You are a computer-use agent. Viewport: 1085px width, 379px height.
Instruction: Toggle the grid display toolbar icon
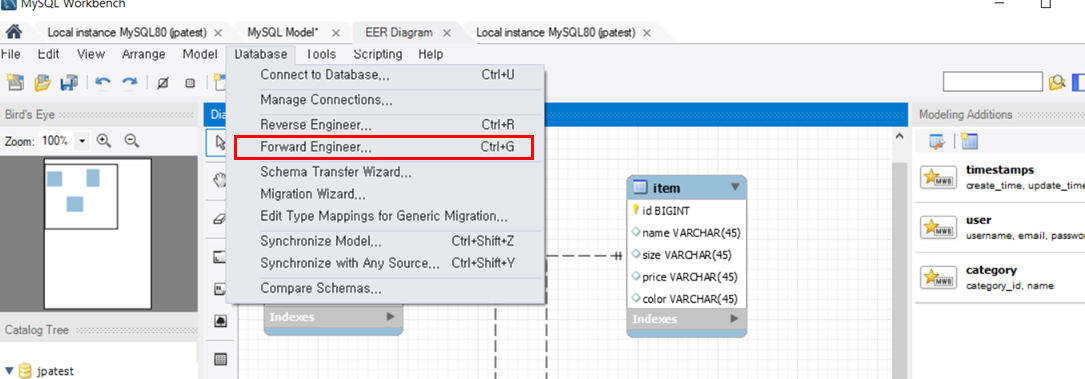point(163,83)
